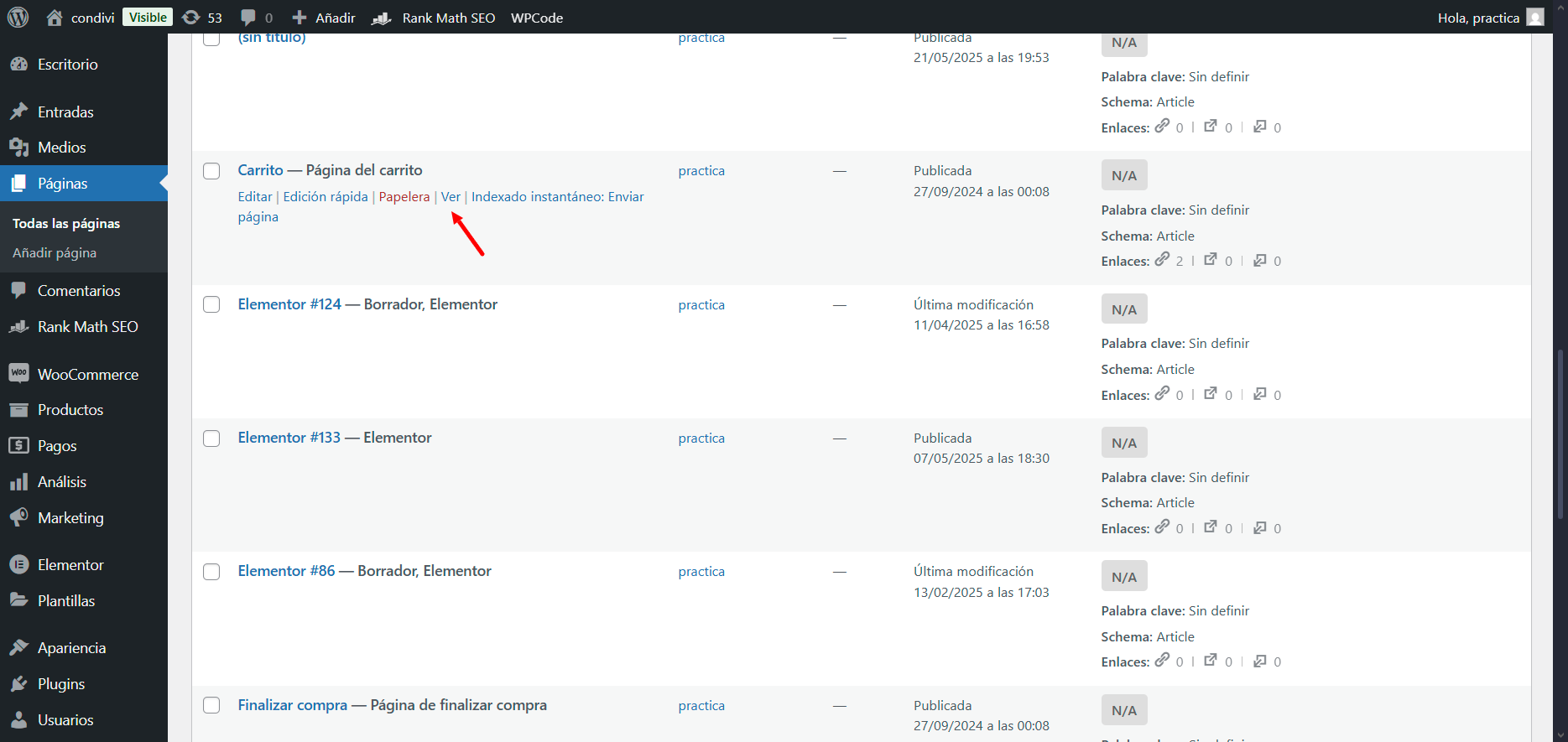Click N/A SEO score in Carrito row
The height and width of the screenshot is (742, 1568).
click(x=1124, y=175)
